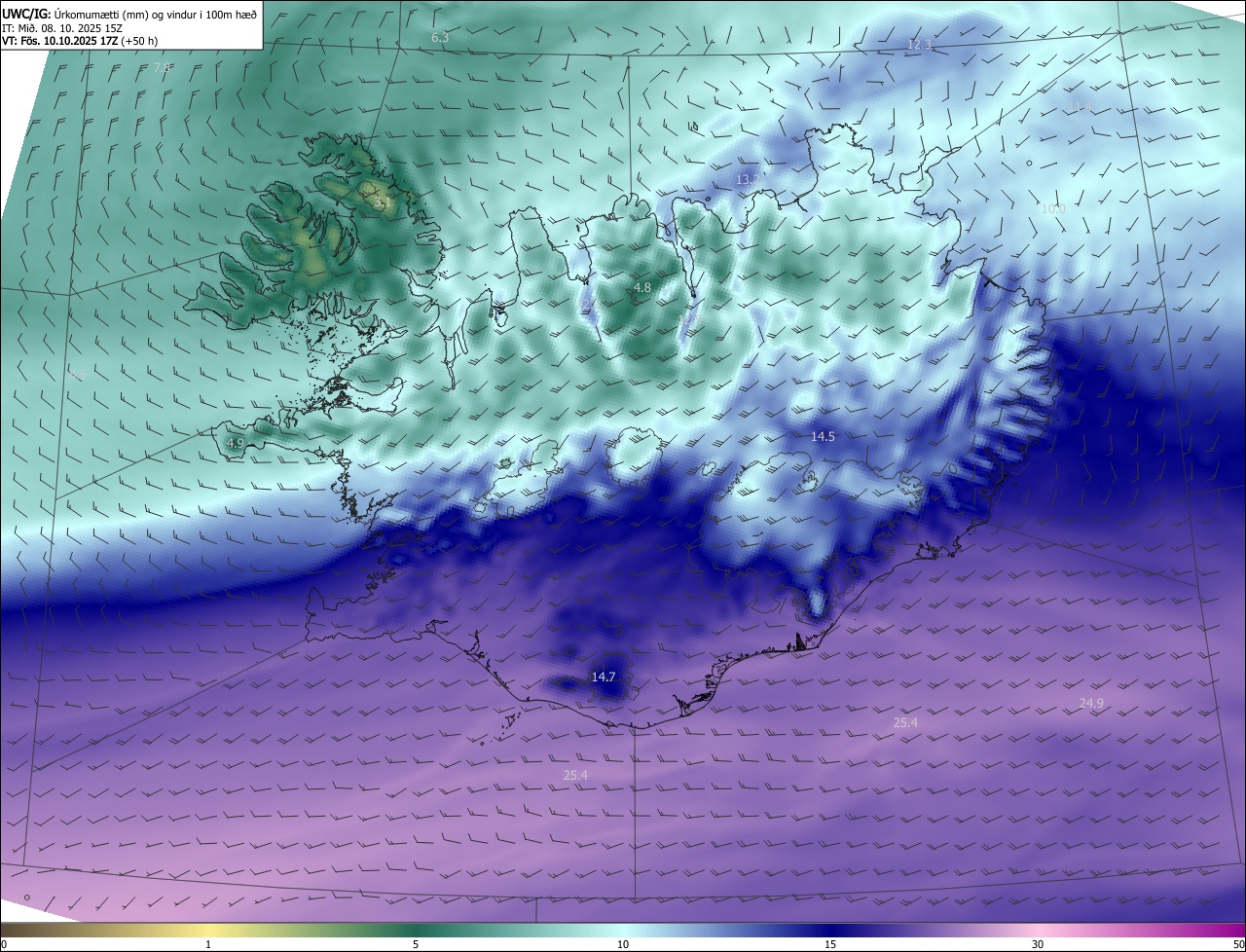Click the 14.5 value label

click(823, 436)
